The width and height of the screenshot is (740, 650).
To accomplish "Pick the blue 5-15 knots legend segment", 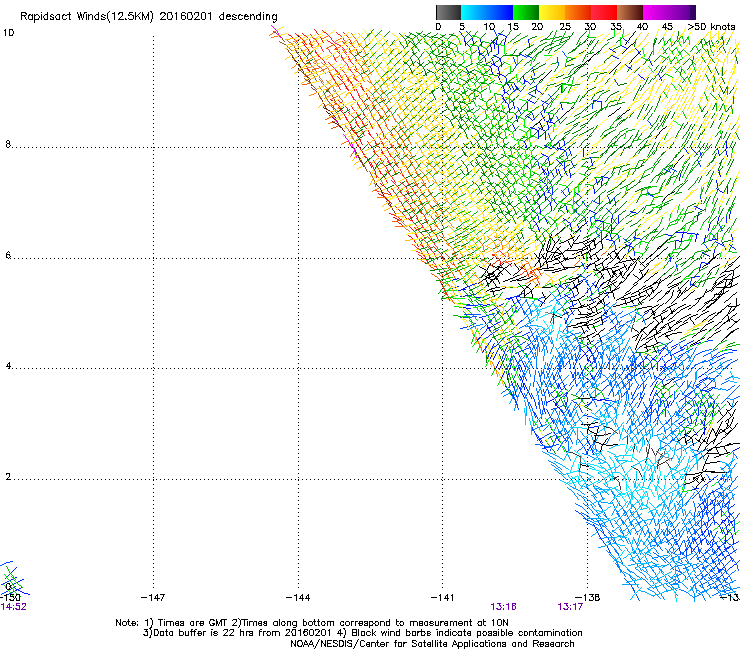I will [487, 12].
